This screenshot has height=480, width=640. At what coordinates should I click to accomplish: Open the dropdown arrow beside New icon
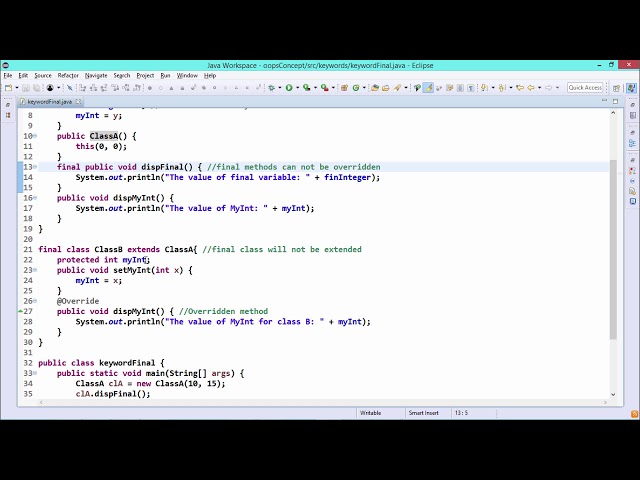[17, 88]
